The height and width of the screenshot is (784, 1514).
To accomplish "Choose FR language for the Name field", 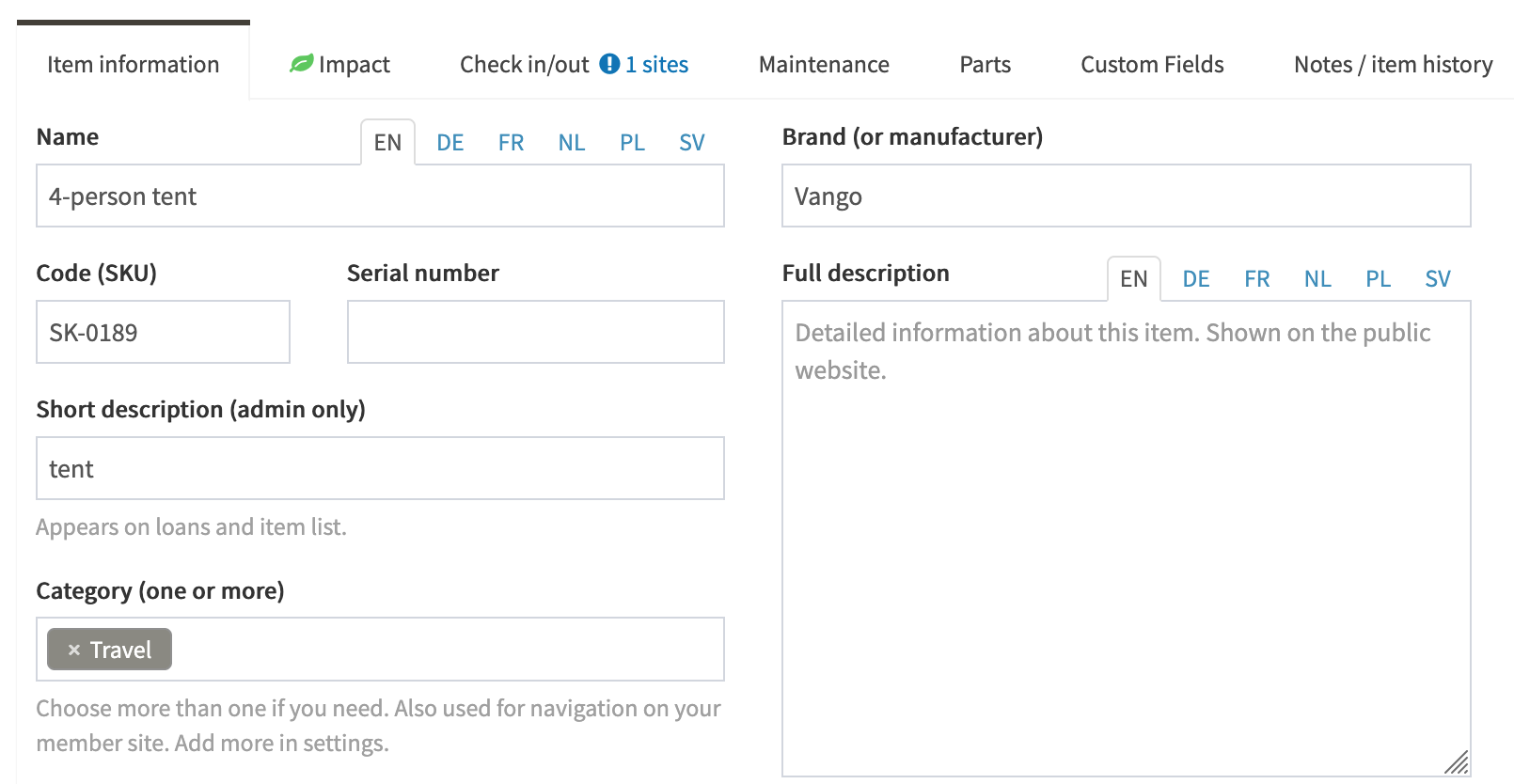I will pyautogui.click(x=511, y=143).
